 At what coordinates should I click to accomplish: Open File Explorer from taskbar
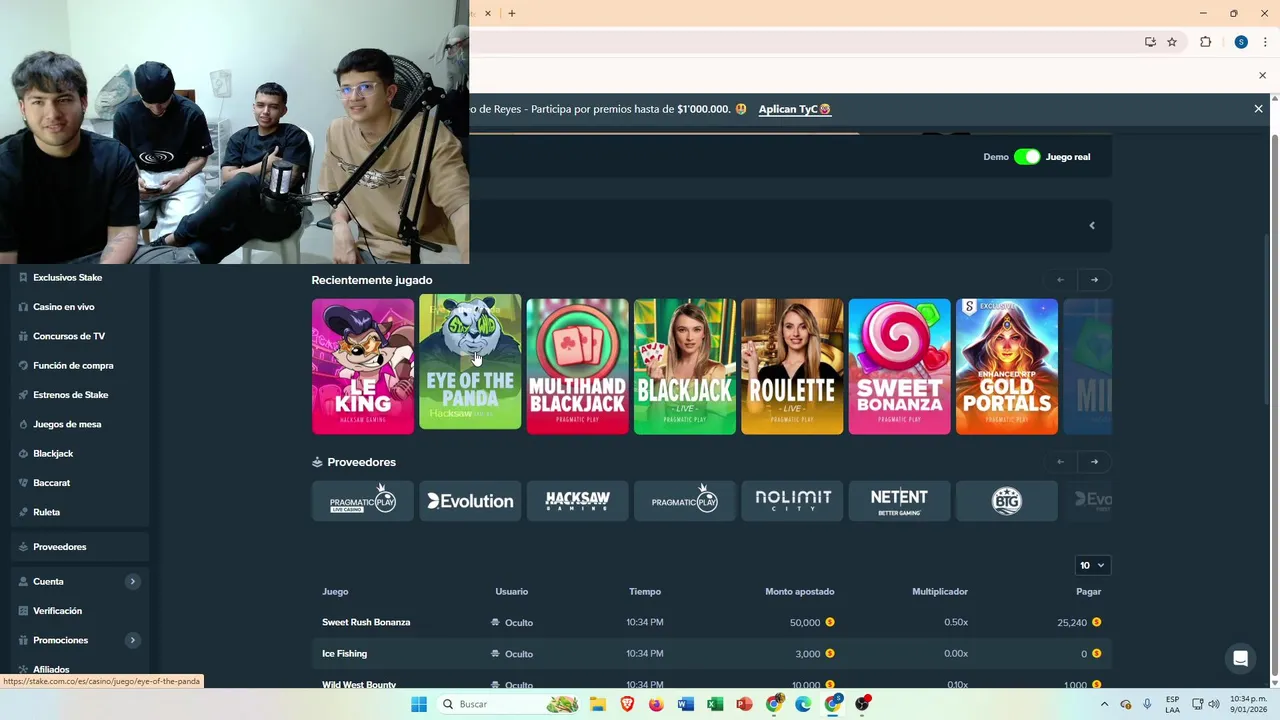click(598, 704)
